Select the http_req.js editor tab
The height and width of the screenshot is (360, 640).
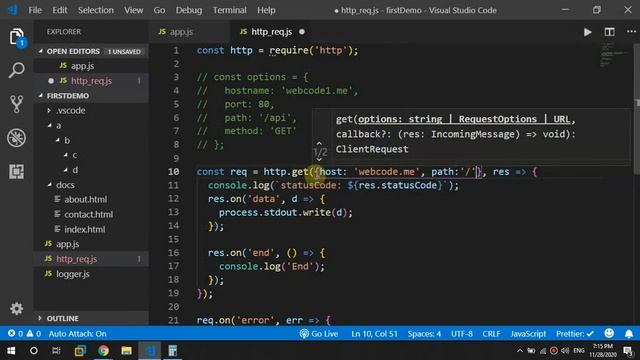tap(271, 31)
